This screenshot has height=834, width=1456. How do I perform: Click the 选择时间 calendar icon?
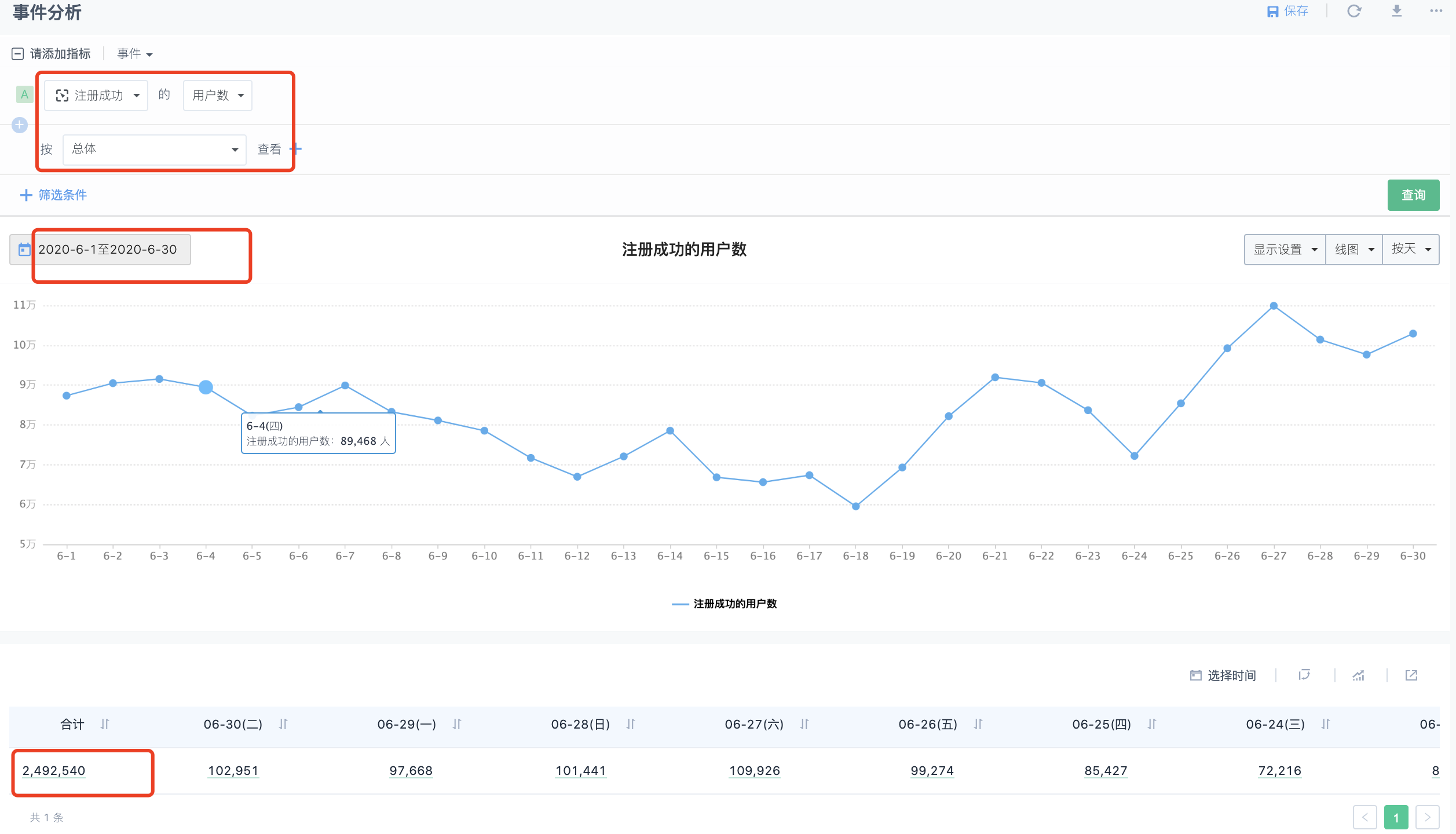[1195, 675]
